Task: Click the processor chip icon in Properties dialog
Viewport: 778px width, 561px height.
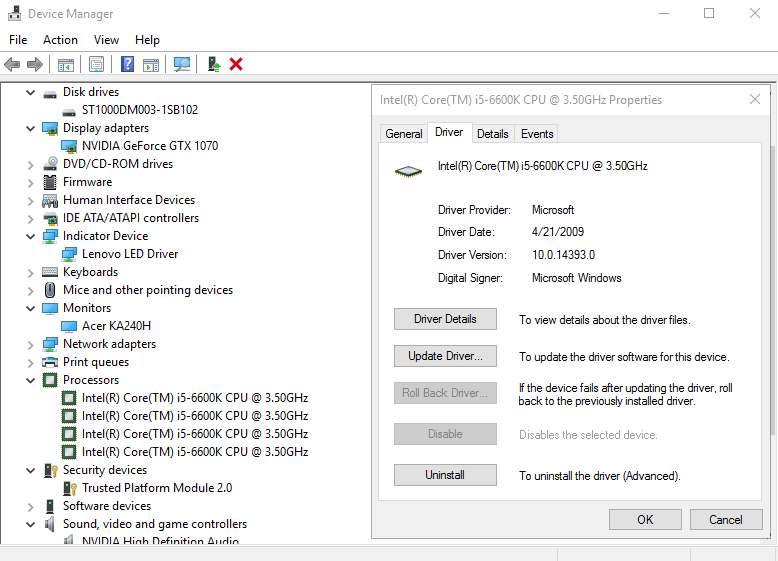Action: coord(408,172)
